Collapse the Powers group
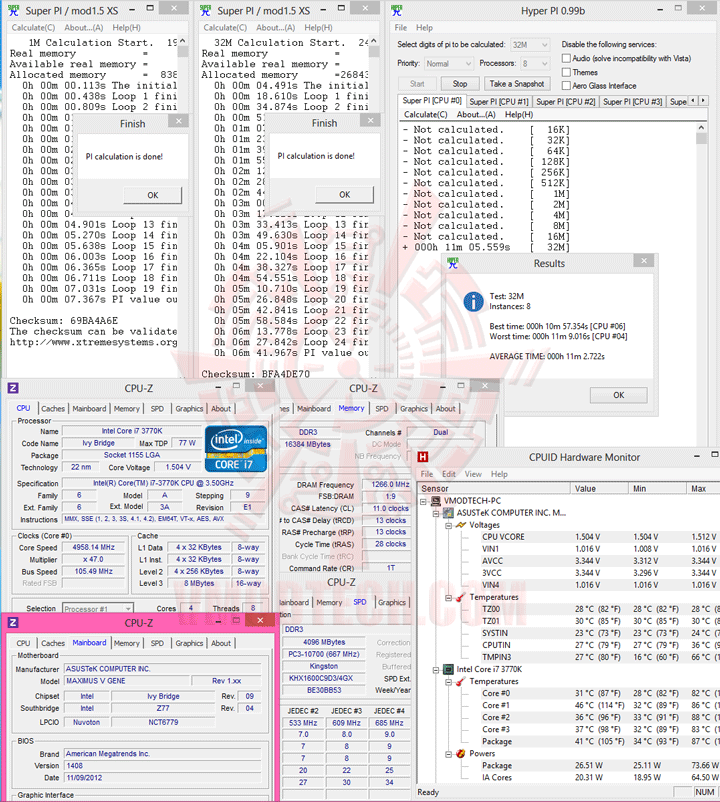The width and height of the screenshot is (720, 802). (x=448, y=754)
